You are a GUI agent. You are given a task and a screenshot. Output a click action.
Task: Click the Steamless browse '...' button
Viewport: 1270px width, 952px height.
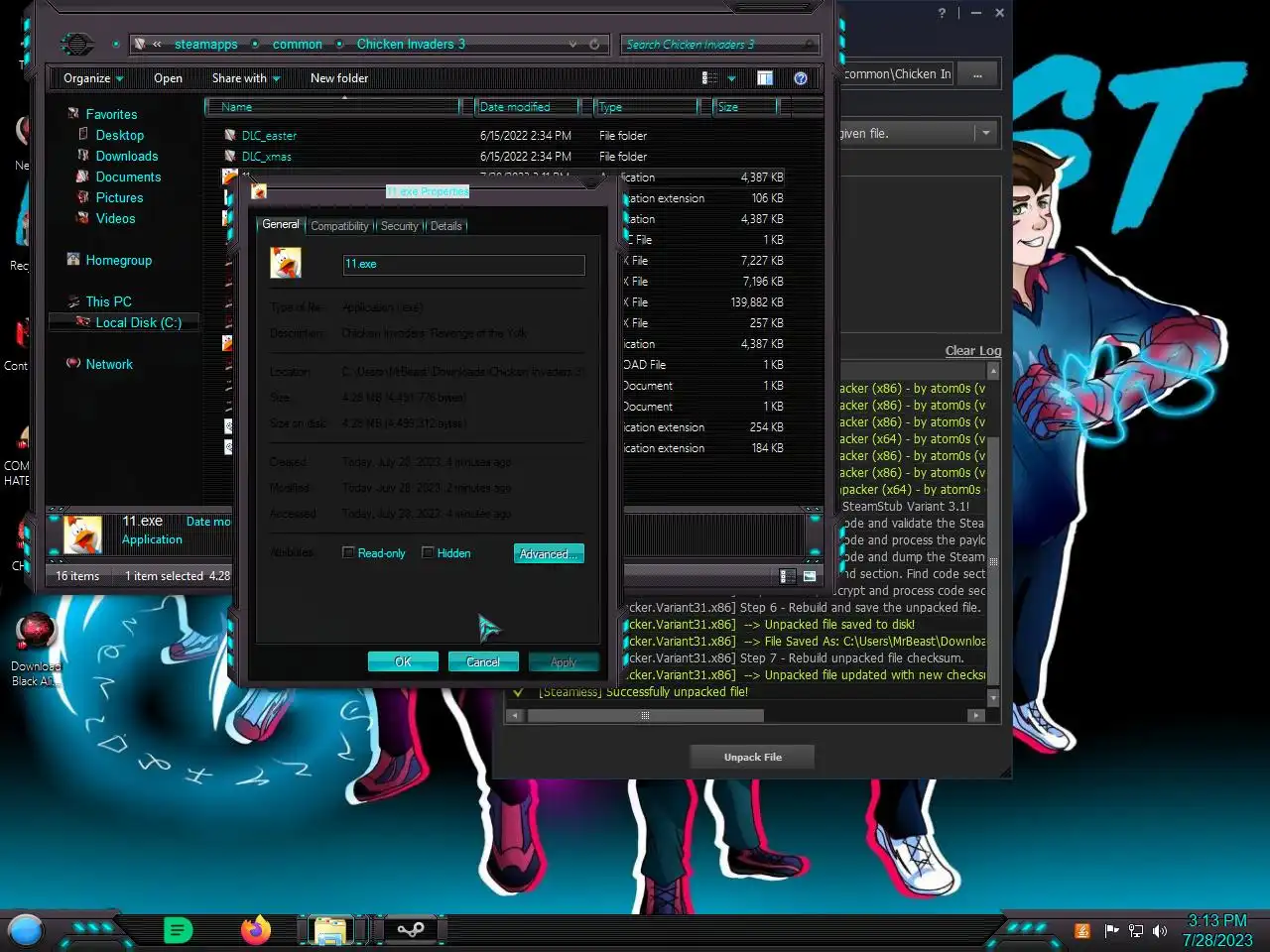click(x=977, y=74)
